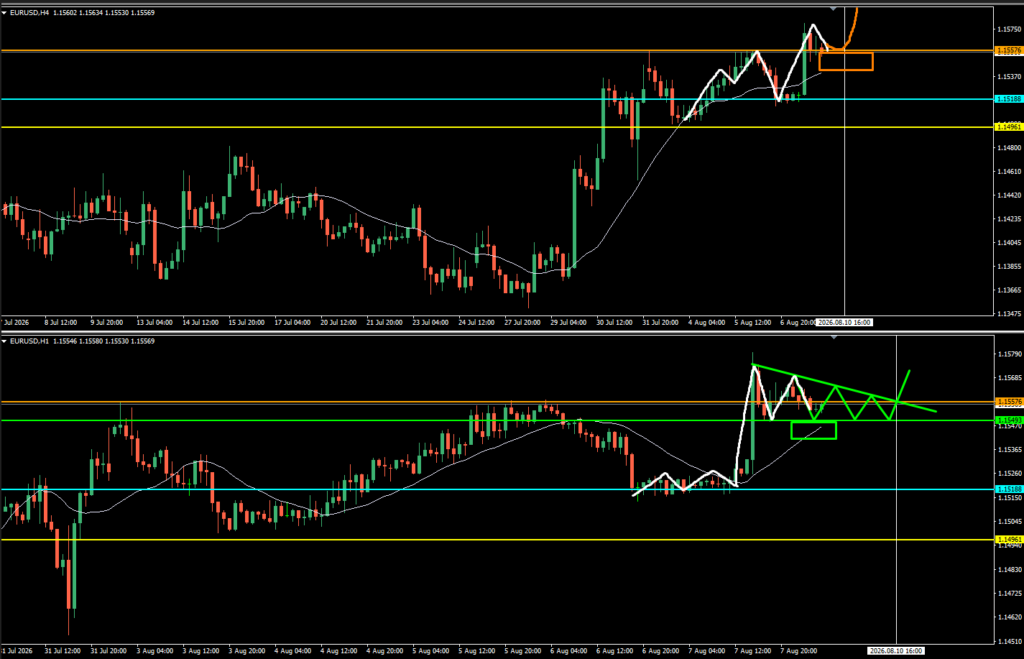Screen dimensions: 1024x659
Task: Click the 7 Aug 20:00 time label on H1 axis
Action: pyautogui.click(x=799, y=651)
